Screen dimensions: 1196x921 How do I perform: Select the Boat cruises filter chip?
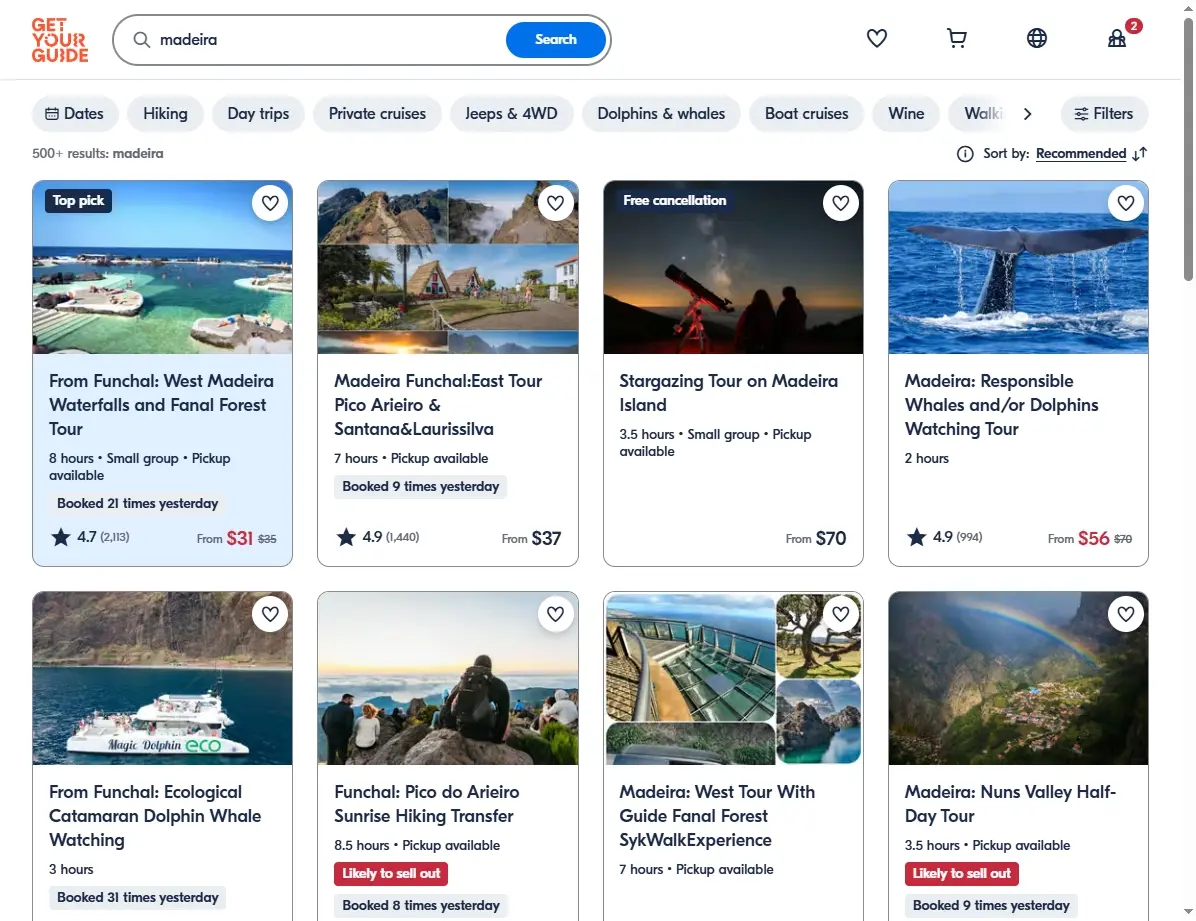tap(806, 114)
